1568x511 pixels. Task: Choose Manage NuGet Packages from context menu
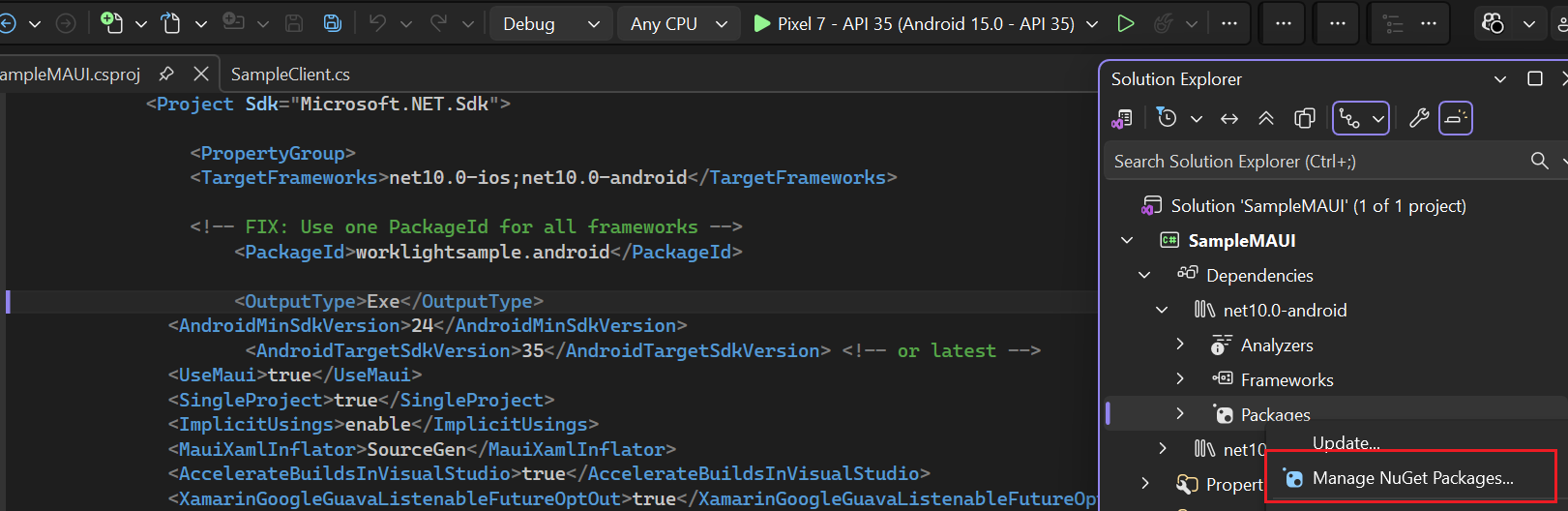[x=1411, y=478]
